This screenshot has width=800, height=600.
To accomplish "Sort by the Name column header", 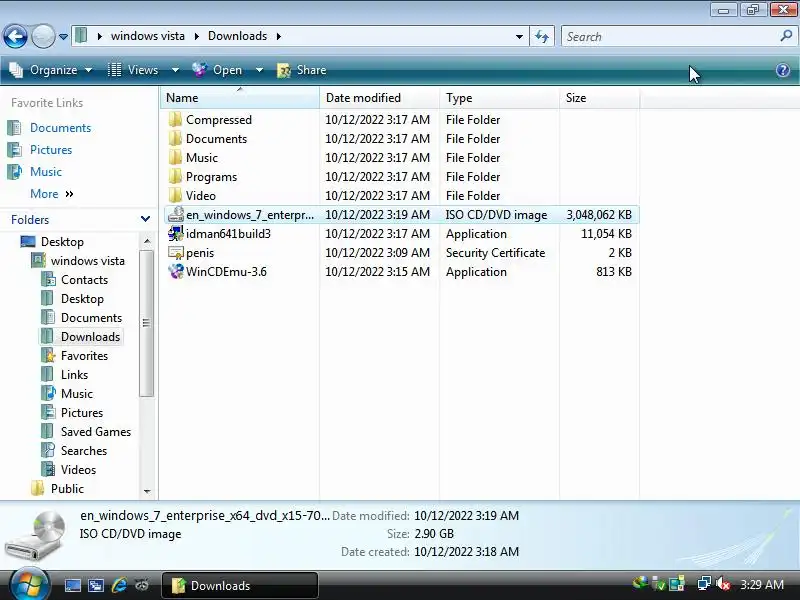I will pos(240,97).
